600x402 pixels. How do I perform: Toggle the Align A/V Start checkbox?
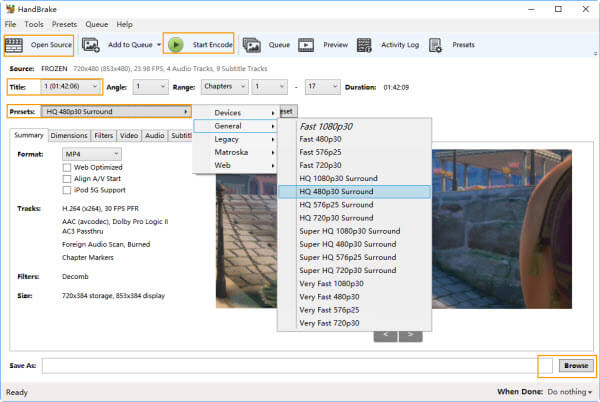pyautogui.click(x=67, y=180)
